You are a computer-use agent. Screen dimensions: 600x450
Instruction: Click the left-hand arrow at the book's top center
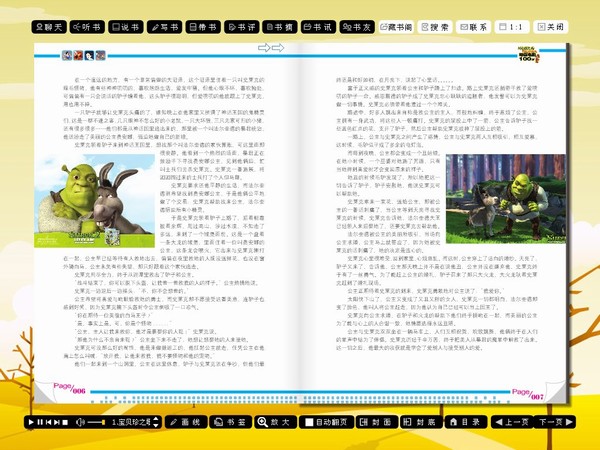tap(264, 47)
